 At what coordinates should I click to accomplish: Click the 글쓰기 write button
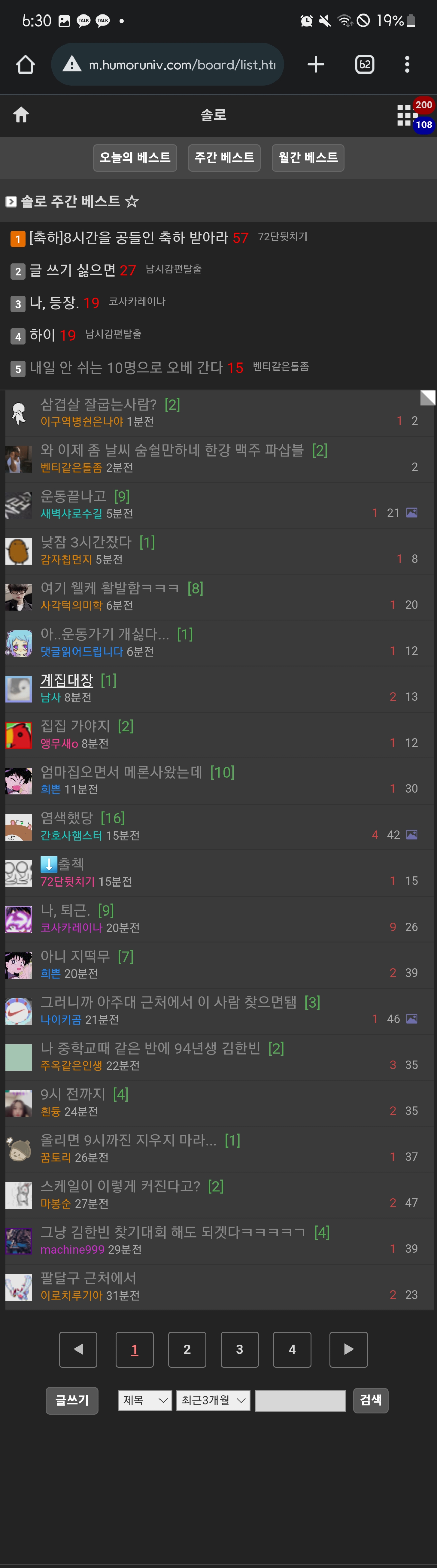tap(72, 1400)
